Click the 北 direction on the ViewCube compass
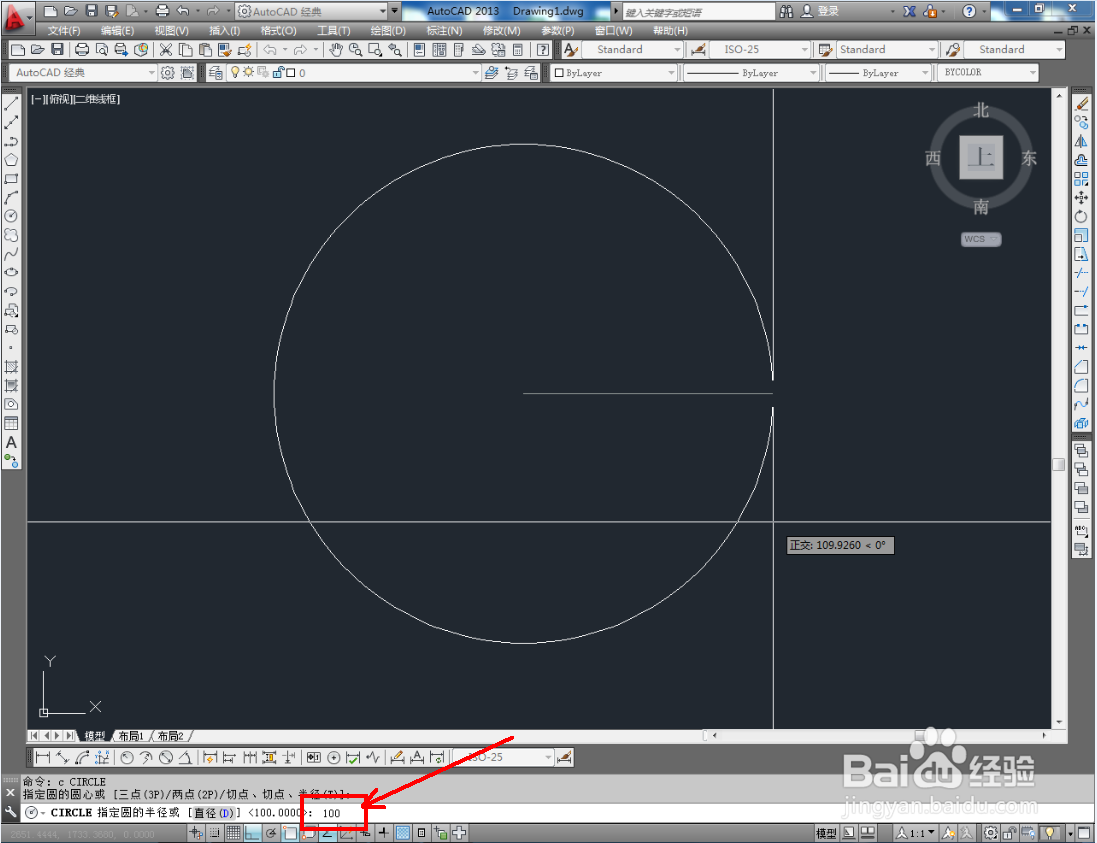This screenshot has width=1097, height=843. pyautogui.click(x=981, y=111)
